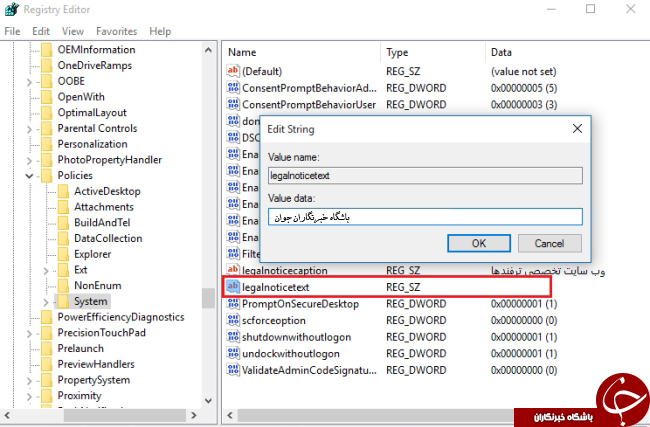Viewport: 650px width, 427px height.
Task: Select the System tree item label
Action: pyautogui.click(x=90, y=301)
